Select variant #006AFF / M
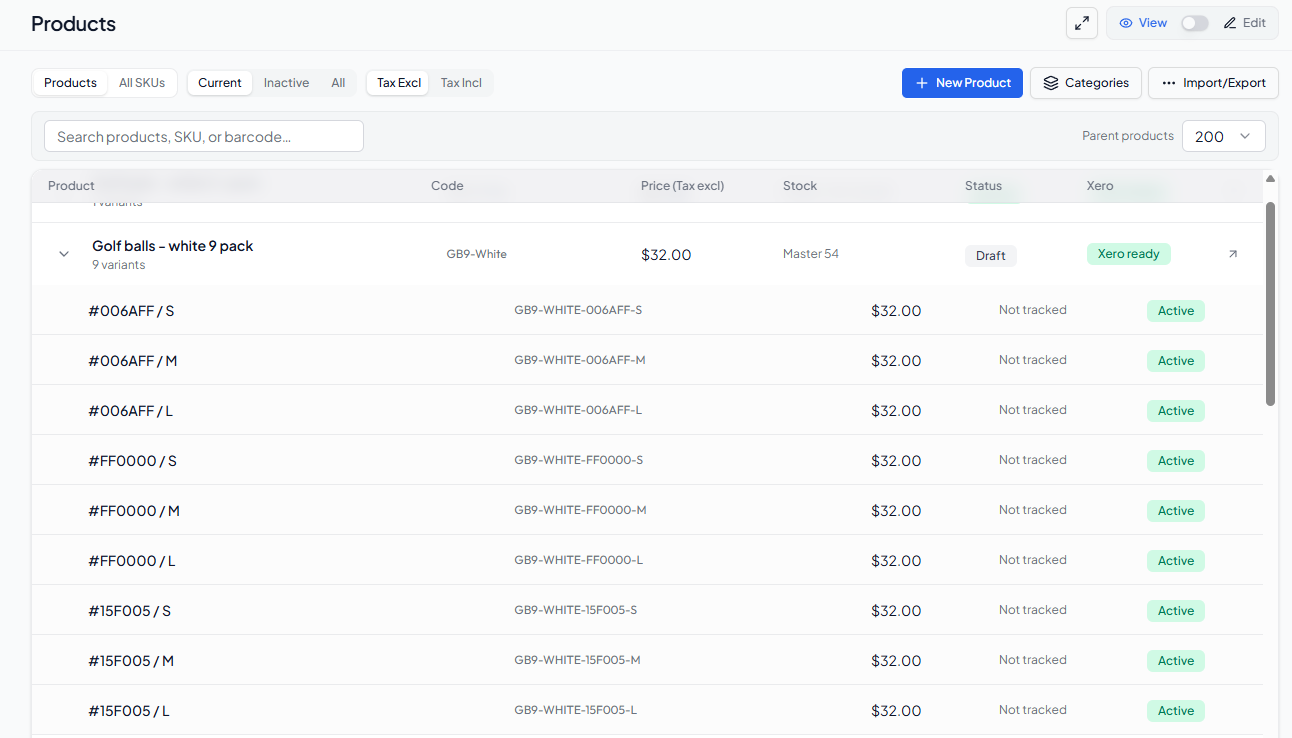The image size is (1292, 738). 133,361
